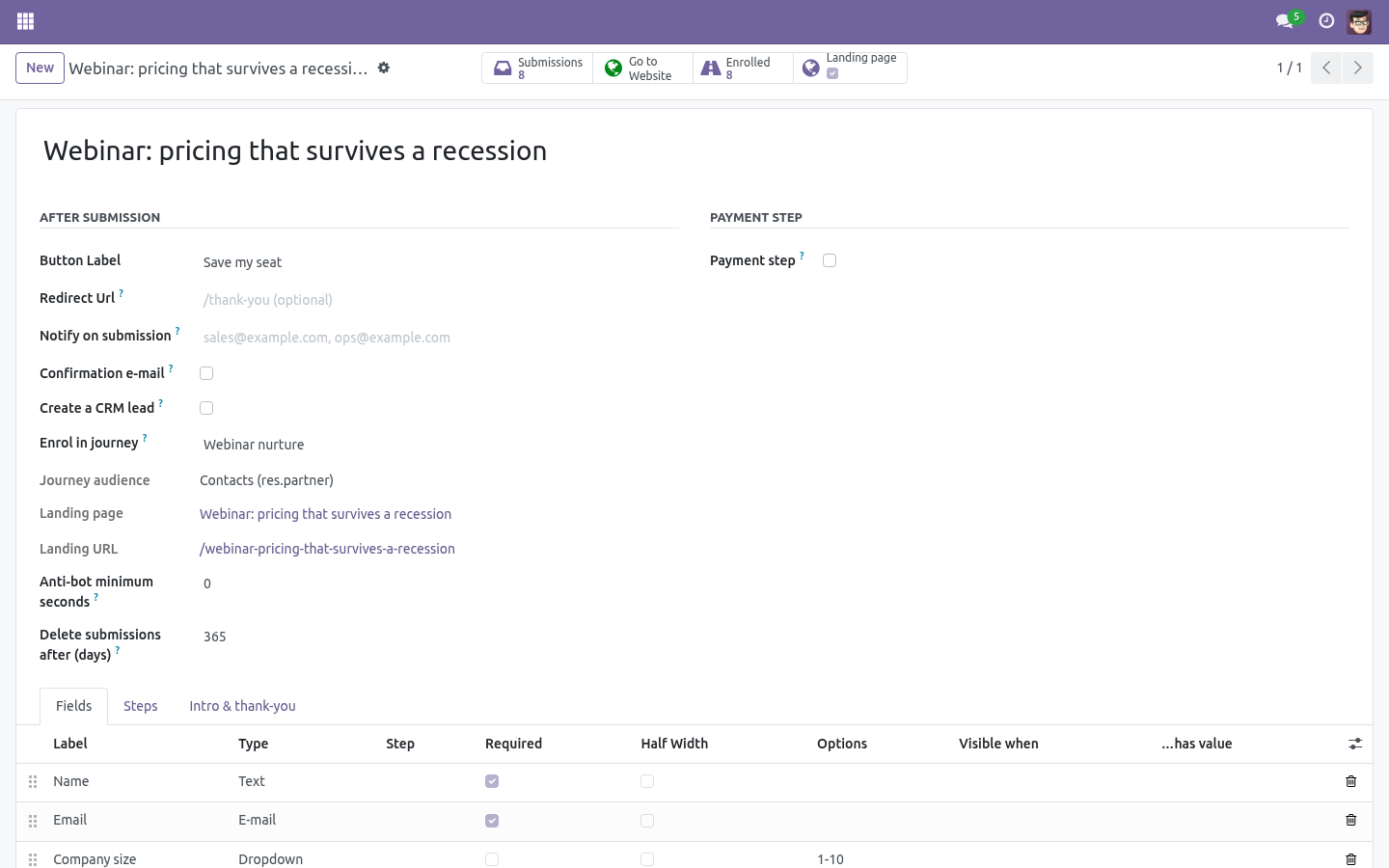Go to previous record arrow

pos(1326,68)
